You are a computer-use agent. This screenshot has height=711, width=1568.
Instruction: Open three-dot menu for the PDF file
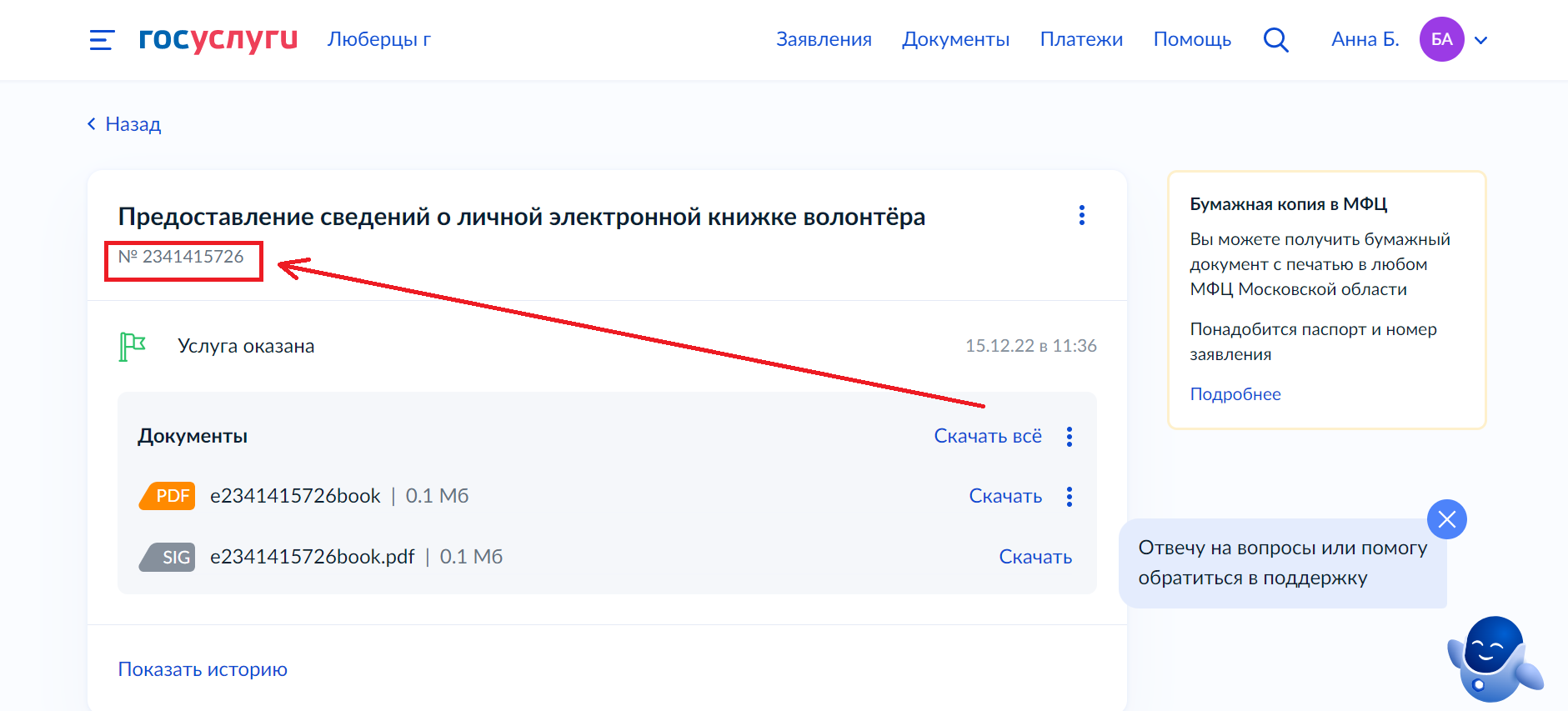pyautogui.click(x=1070, y=497)
